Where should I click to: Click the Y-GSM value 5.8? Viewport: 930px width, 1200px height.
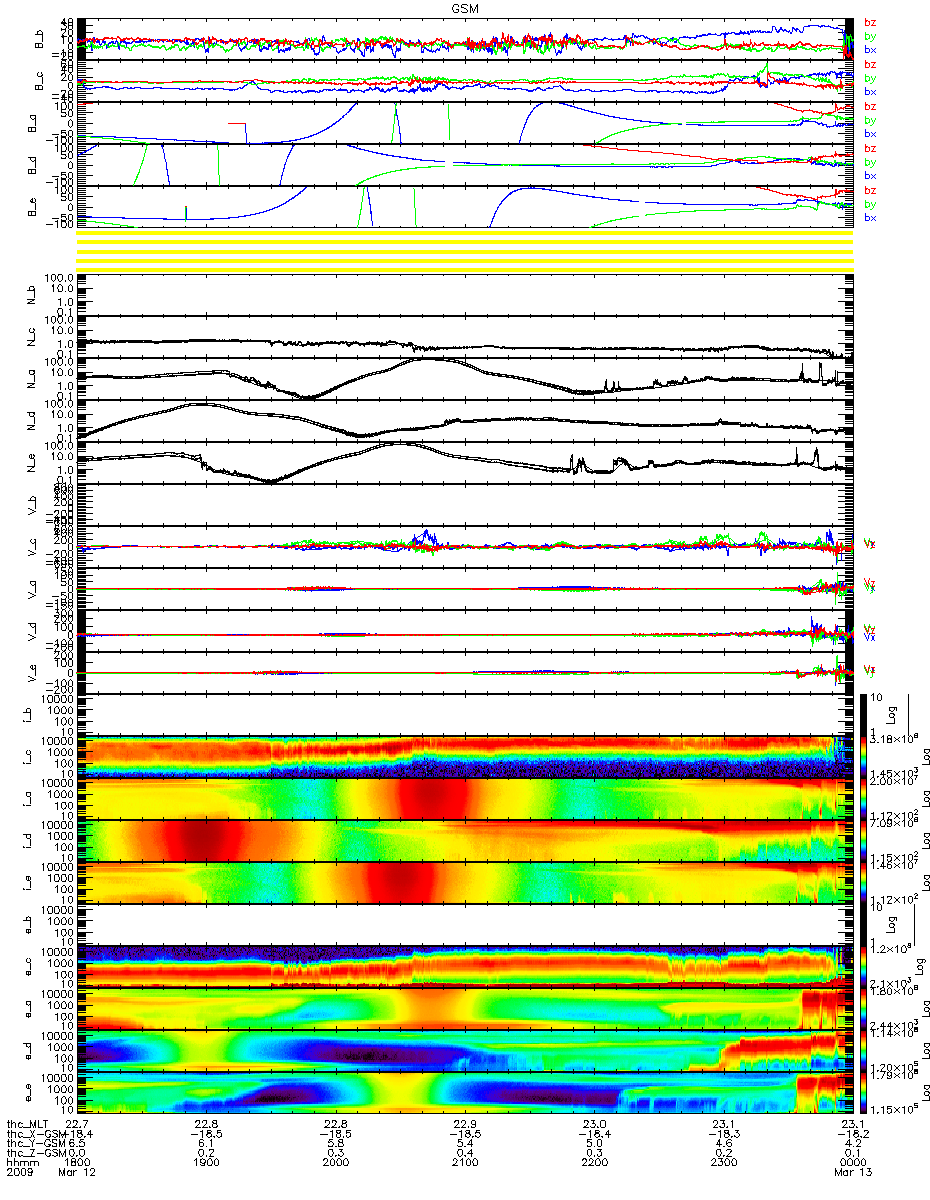pyautogui.click(x=337, y=1143)
